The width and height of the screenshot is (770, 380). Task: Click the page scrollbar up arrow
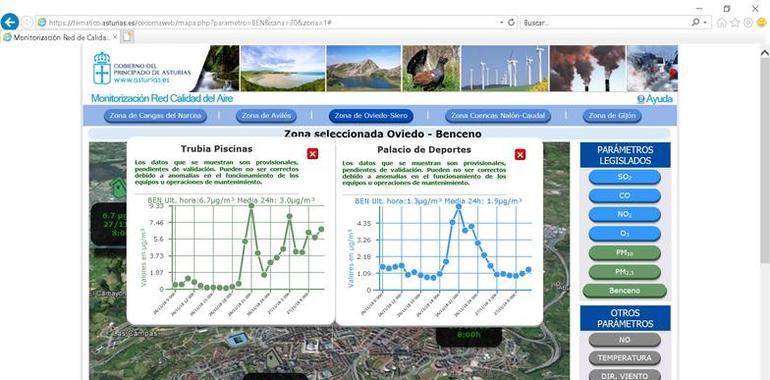coord(764,53)
